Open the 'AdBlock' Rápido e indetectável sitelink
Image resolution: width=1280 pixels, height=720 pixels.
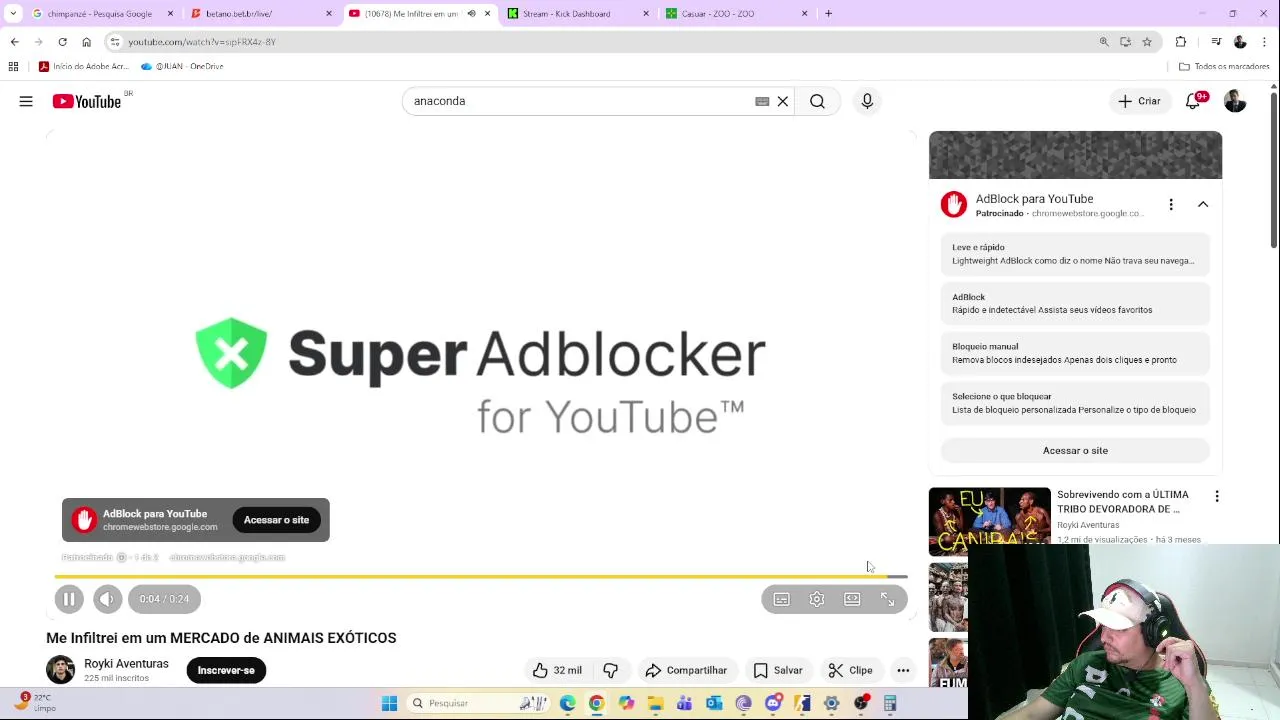coord(1075,303)
